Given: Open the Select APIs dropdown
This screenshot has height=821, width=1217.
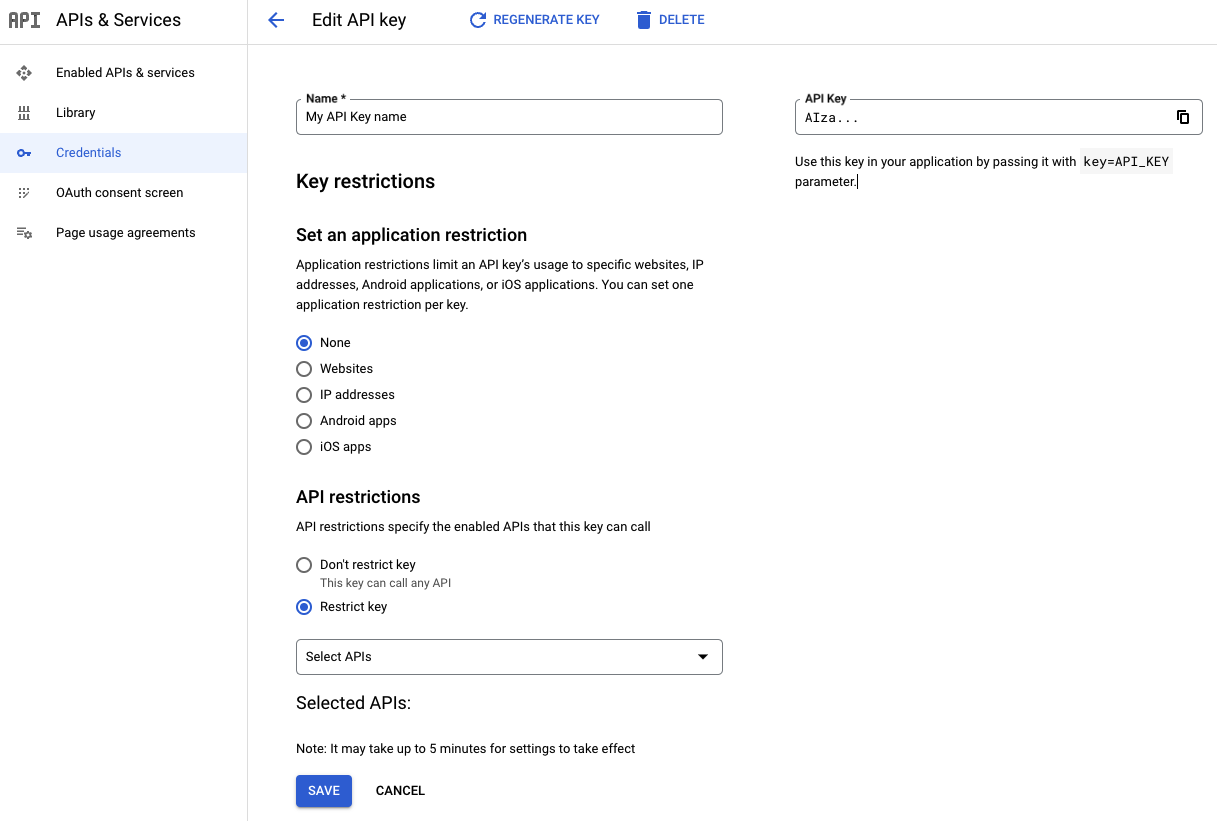Looking at the screenshot, I should click(x=509, y=657).
